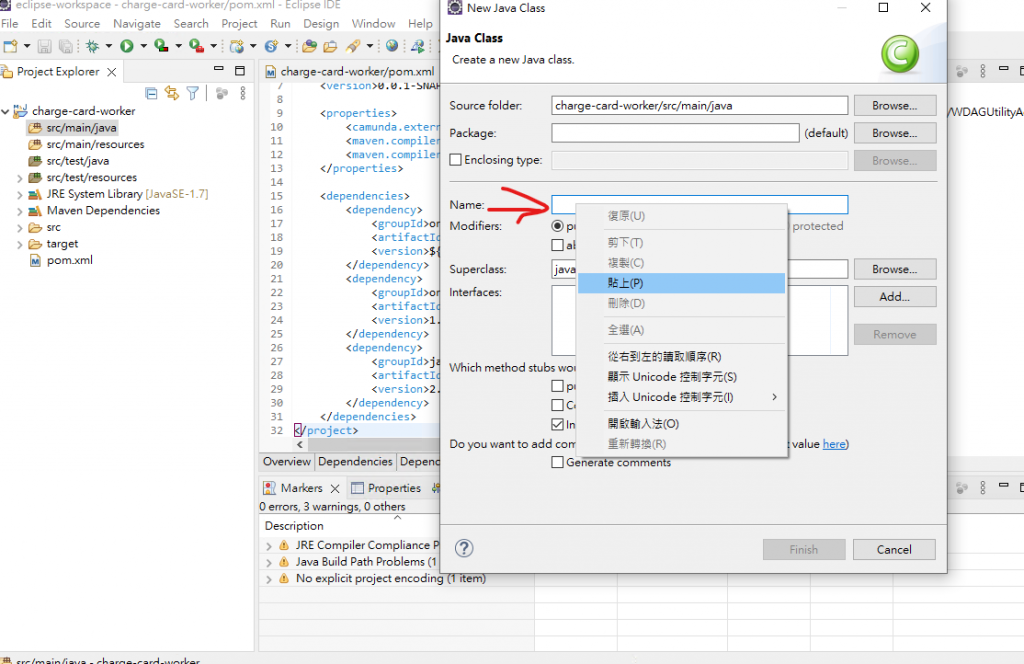1024x664 pixels.
Task: Click the Open Type toolbar icon
Action: [x=310, y=46]
